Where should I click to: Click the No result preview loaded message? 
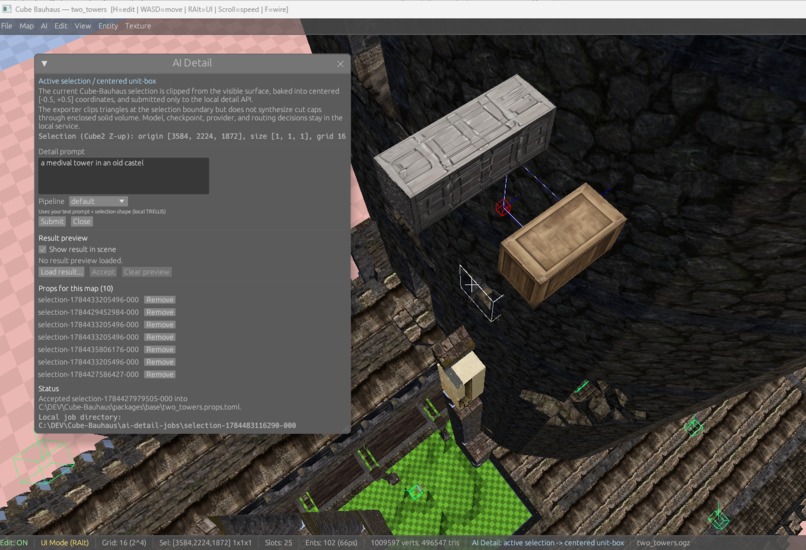(x=80, y=261)
